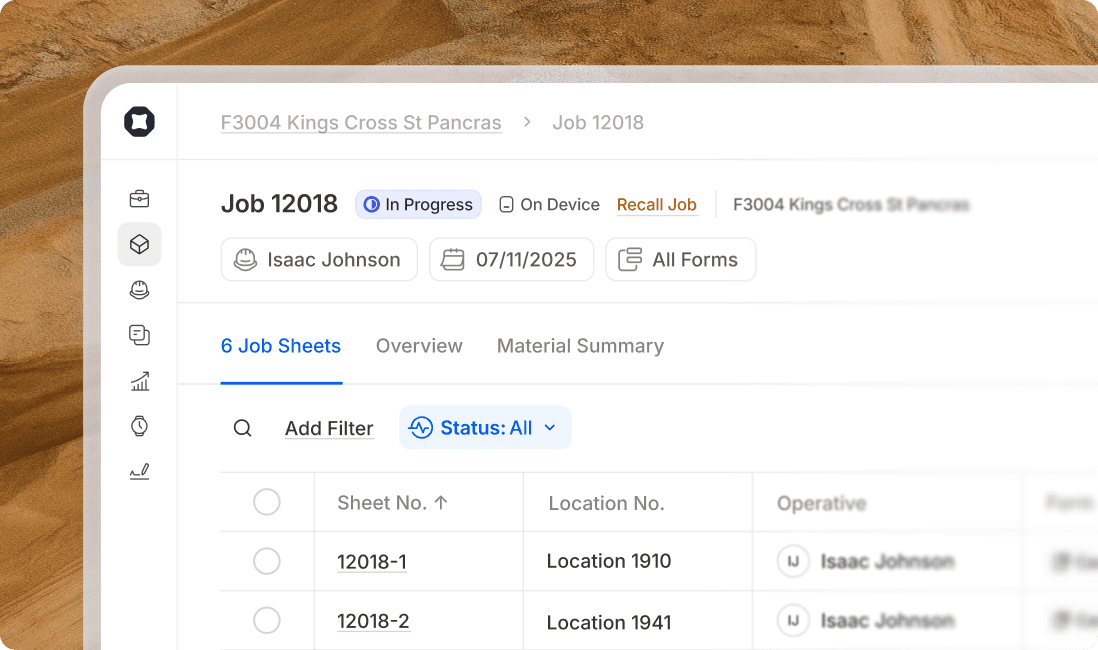
Task: Select the row checkbox for 12018-2
Action: 267,621
